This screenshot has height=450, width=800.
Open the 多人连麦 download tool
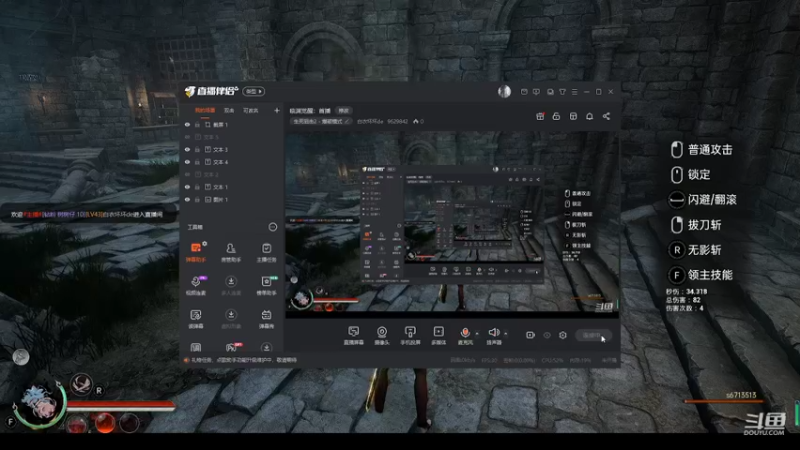coord(231,285)
